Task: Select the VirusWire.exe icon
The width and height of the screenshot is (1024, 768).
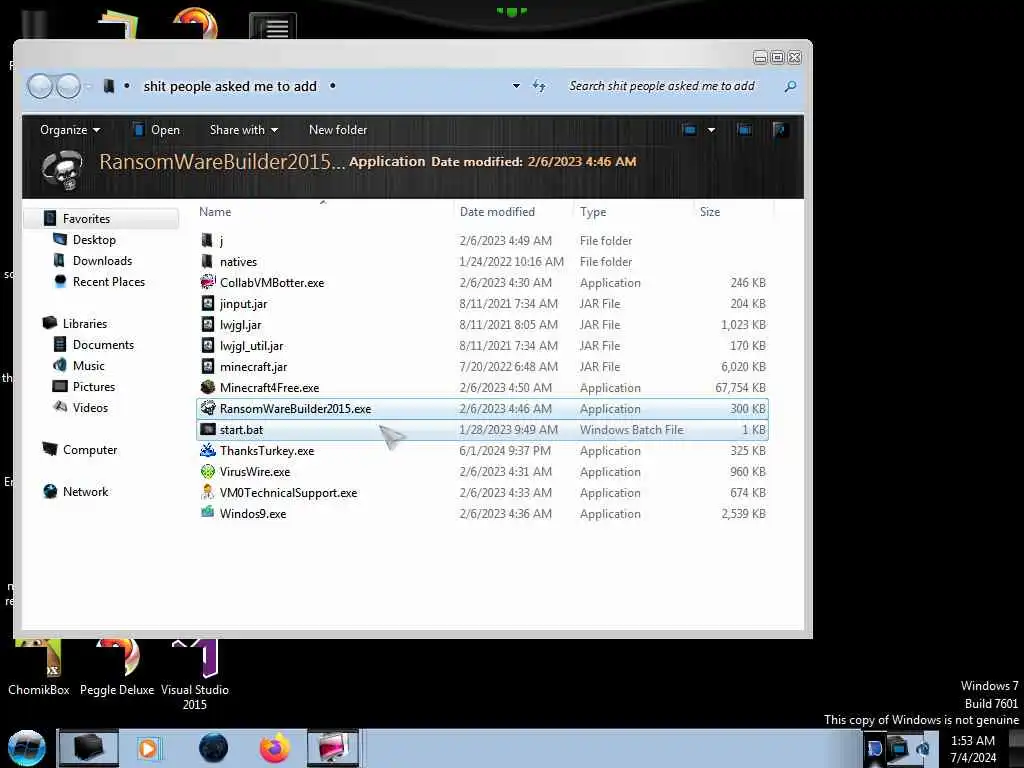Action: (208, 471)
